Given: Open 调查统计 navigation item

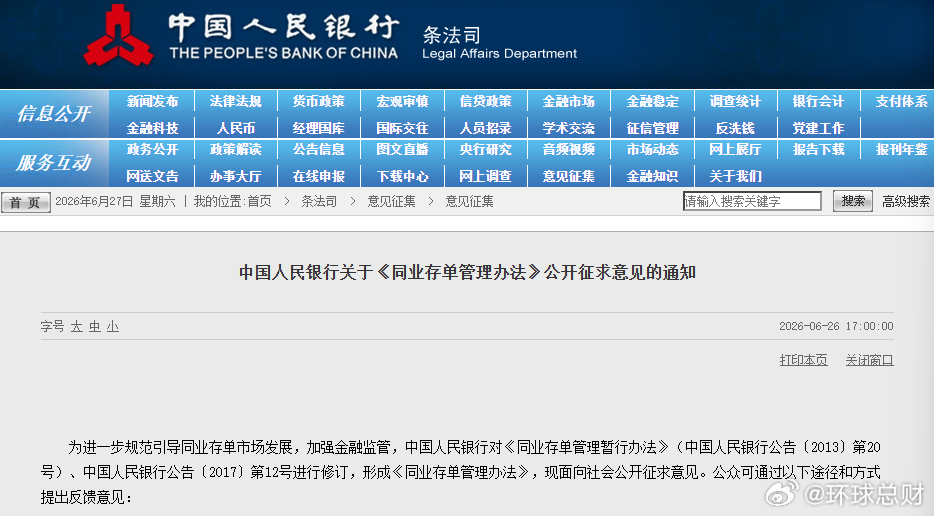Looking at the screenshot, I should click(x=735, y=101).
